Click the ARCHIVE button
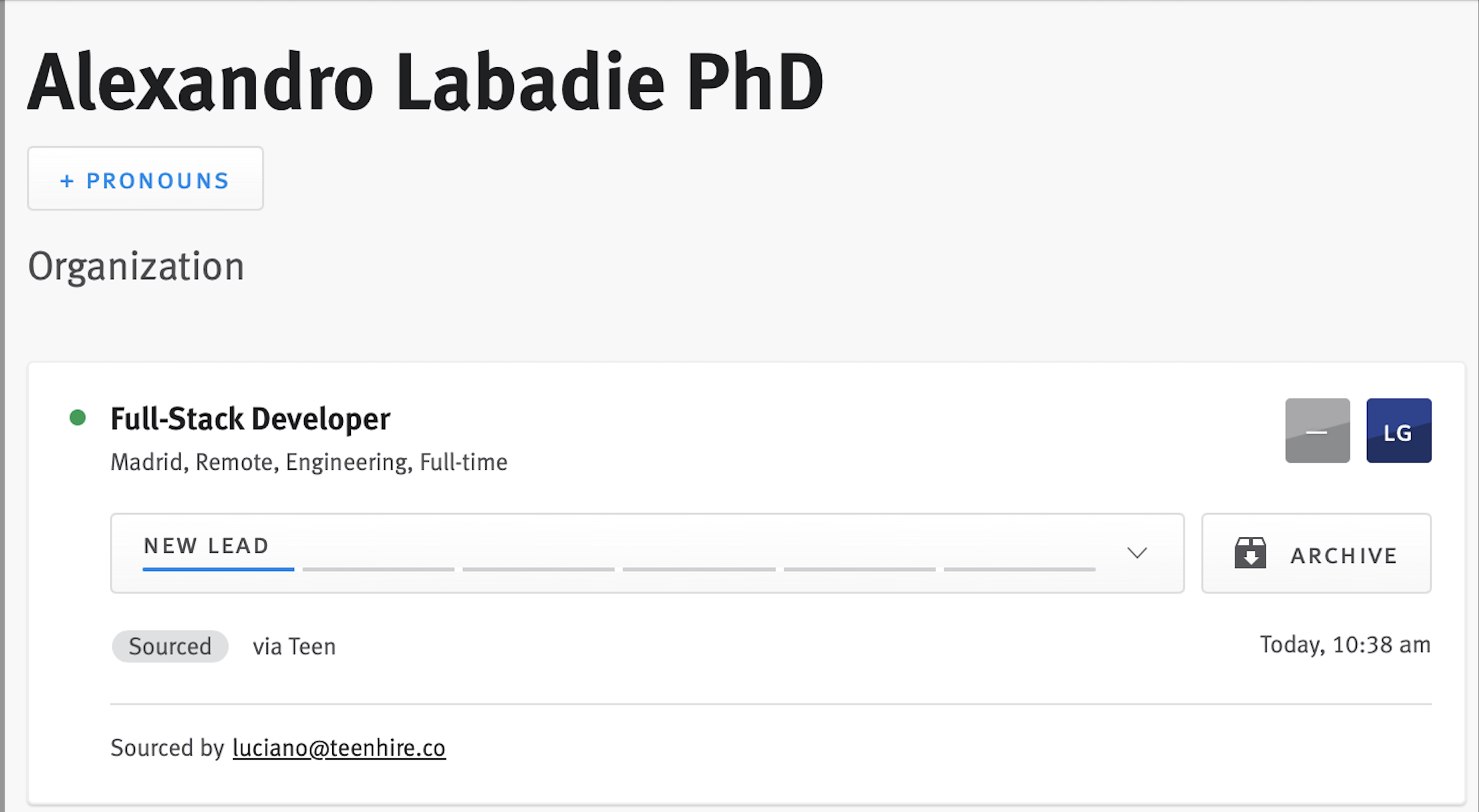Image resolution: width=1479 pixels, height=812 pixels. (1316, 553)
